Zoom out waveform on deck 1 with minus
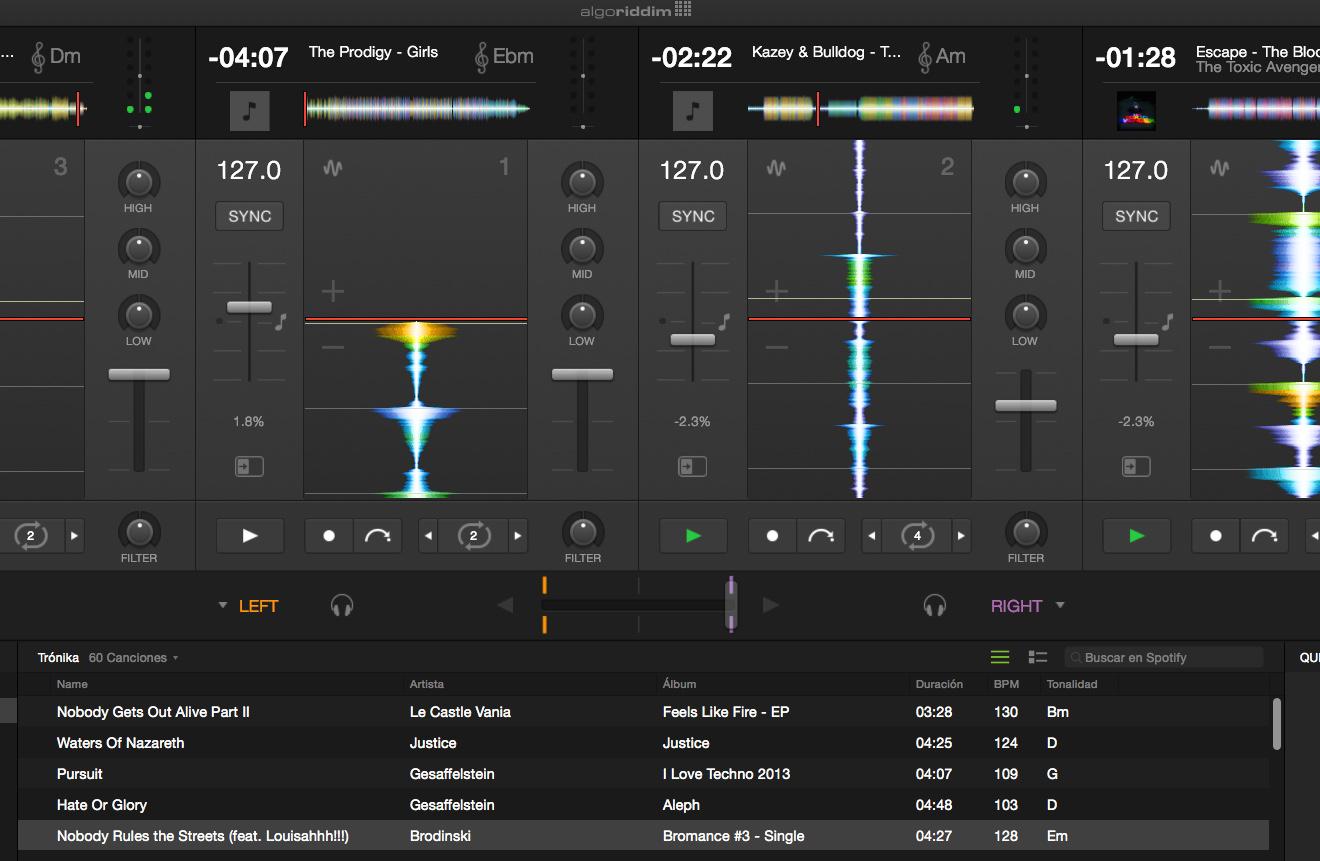 pos(333,347)
